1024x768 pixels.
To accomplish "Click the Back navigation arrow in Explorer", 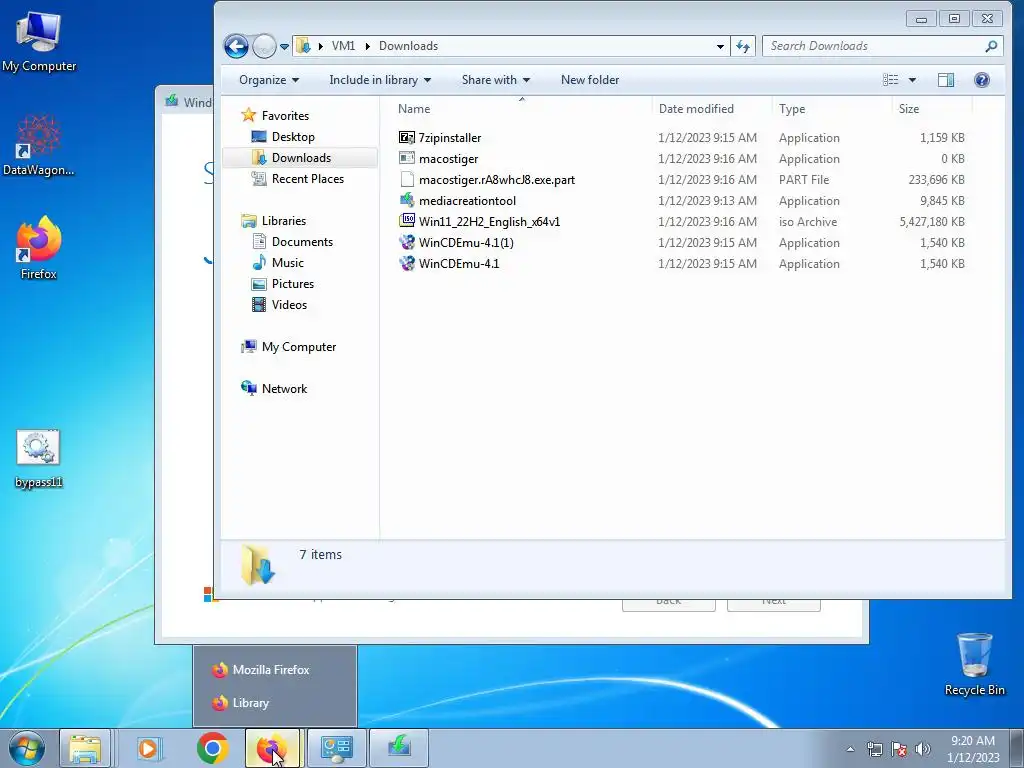I will pos(236,46).
